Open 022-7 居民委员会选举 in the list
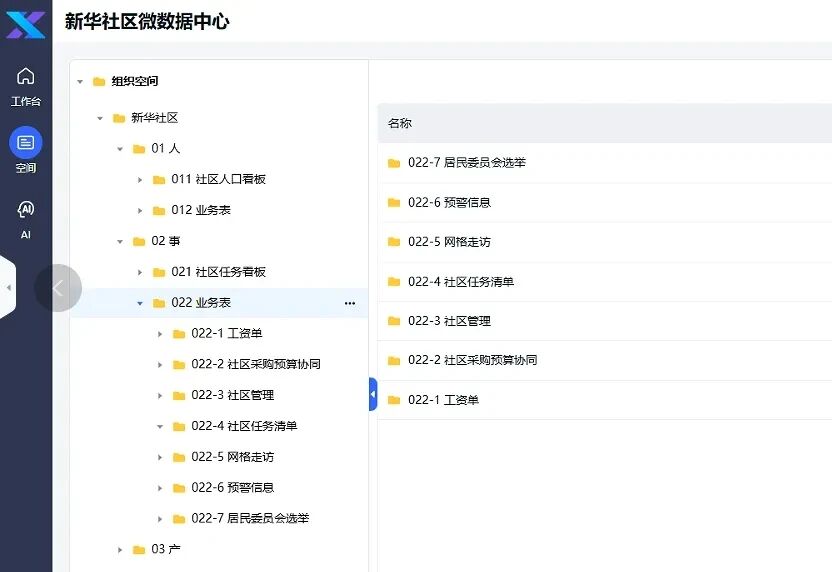This screenshot has height=572, width=832. tap(466, 163)
